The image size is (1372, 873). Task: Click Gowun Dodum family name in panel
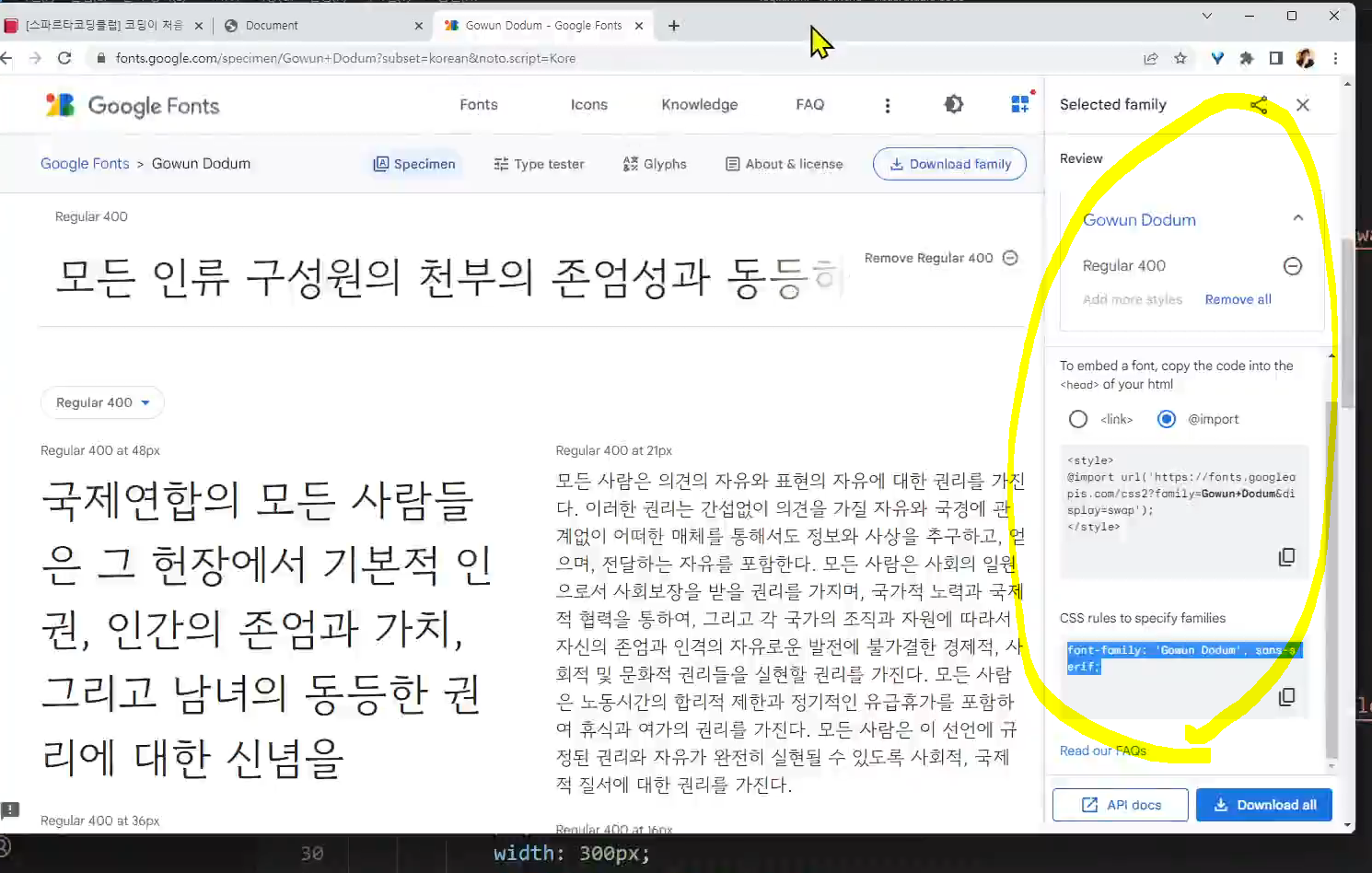click(x=1139, y=220)
